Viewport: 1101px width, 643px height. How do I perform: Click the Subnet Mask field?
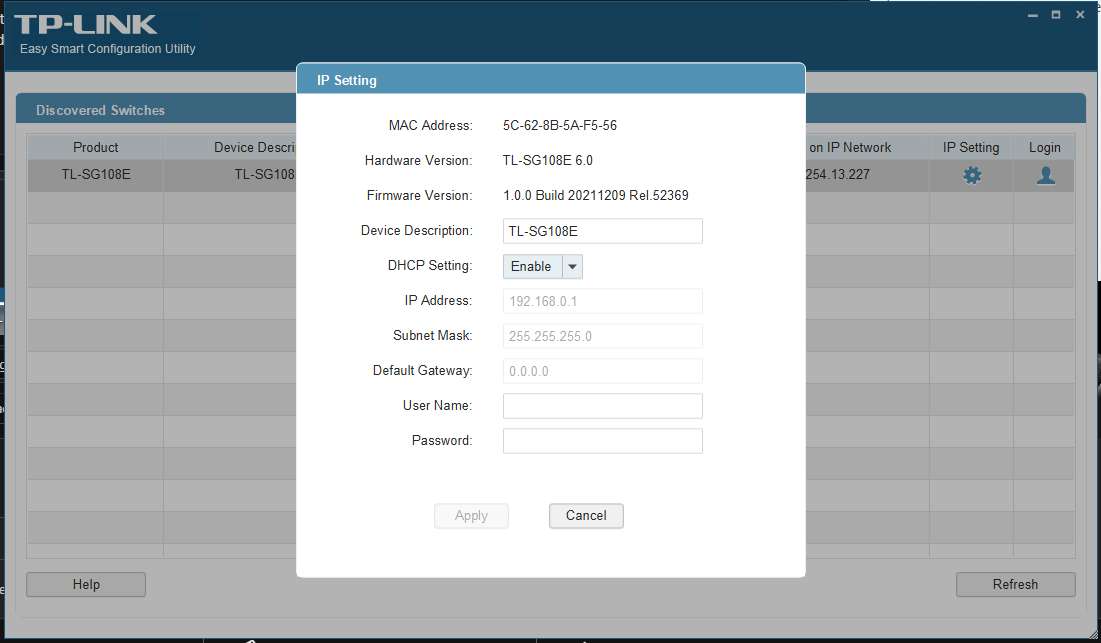click(x=602, y=336)
